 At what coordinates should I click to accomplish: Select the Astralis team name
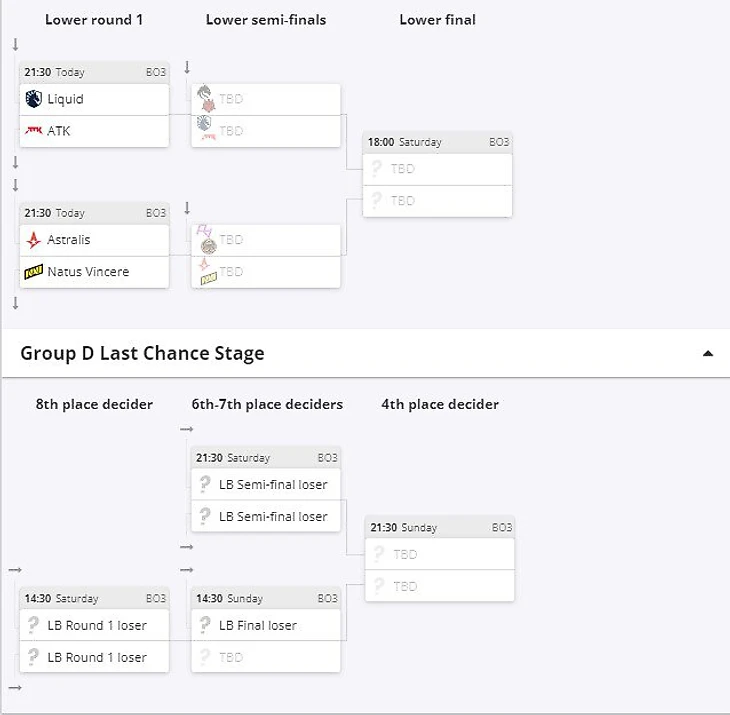click(x=67, y=240)
